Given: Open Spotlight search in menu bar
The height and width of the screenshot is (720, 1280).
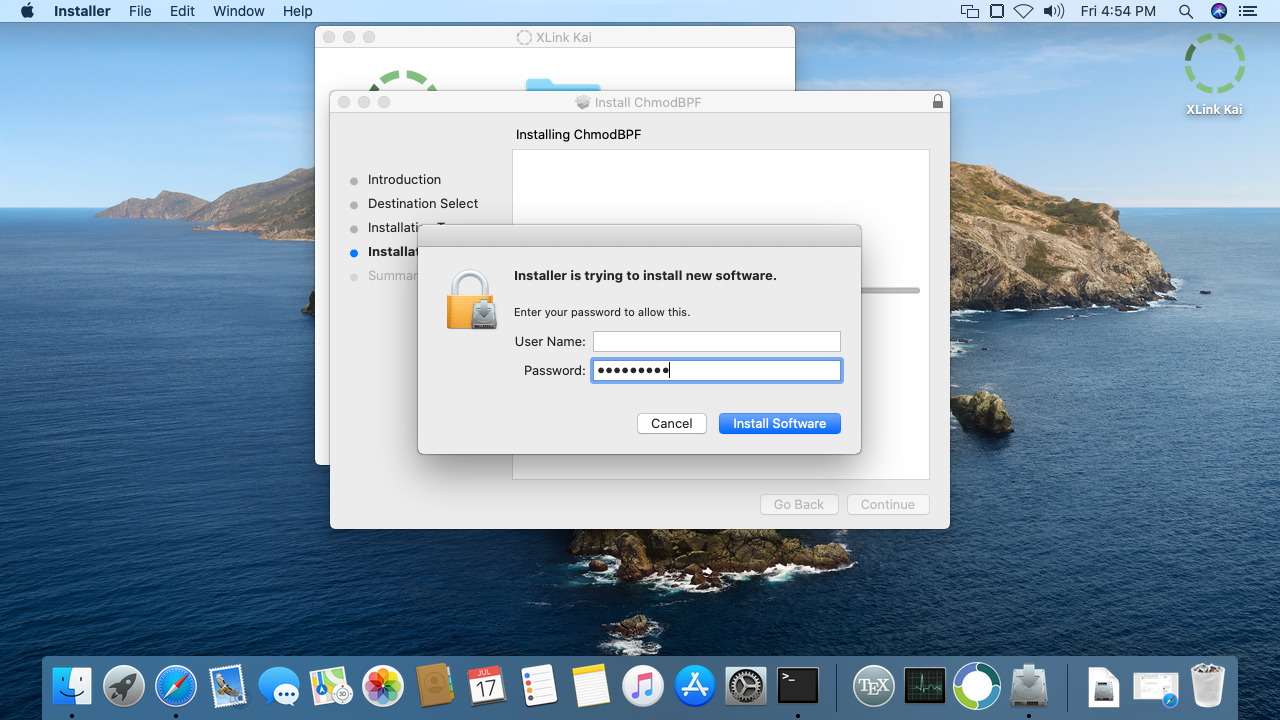Looking at the screenshot, I should tap(1185, 11).
